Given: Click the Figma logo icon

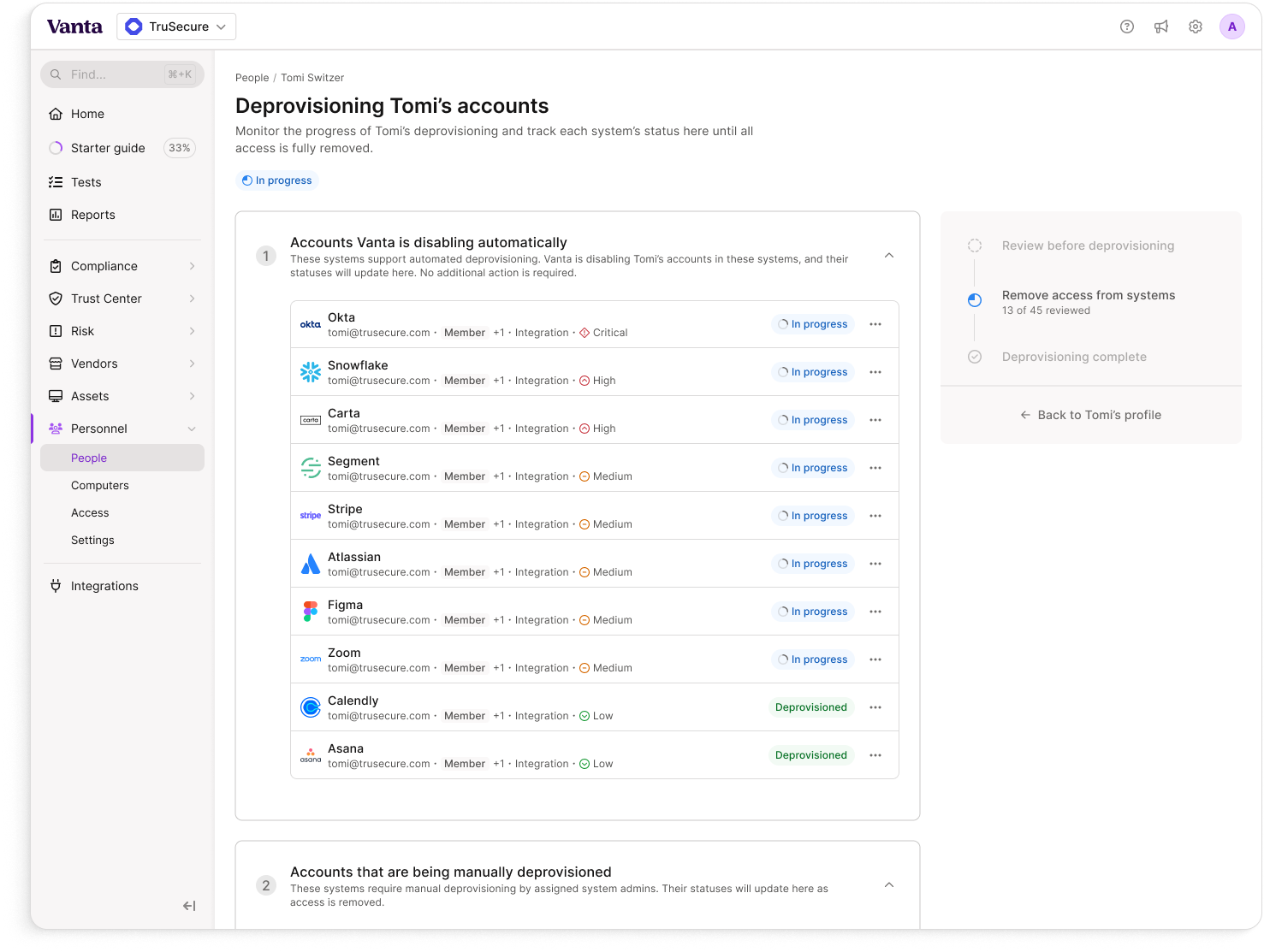Looking at the screenshot, I should (311, 612).
